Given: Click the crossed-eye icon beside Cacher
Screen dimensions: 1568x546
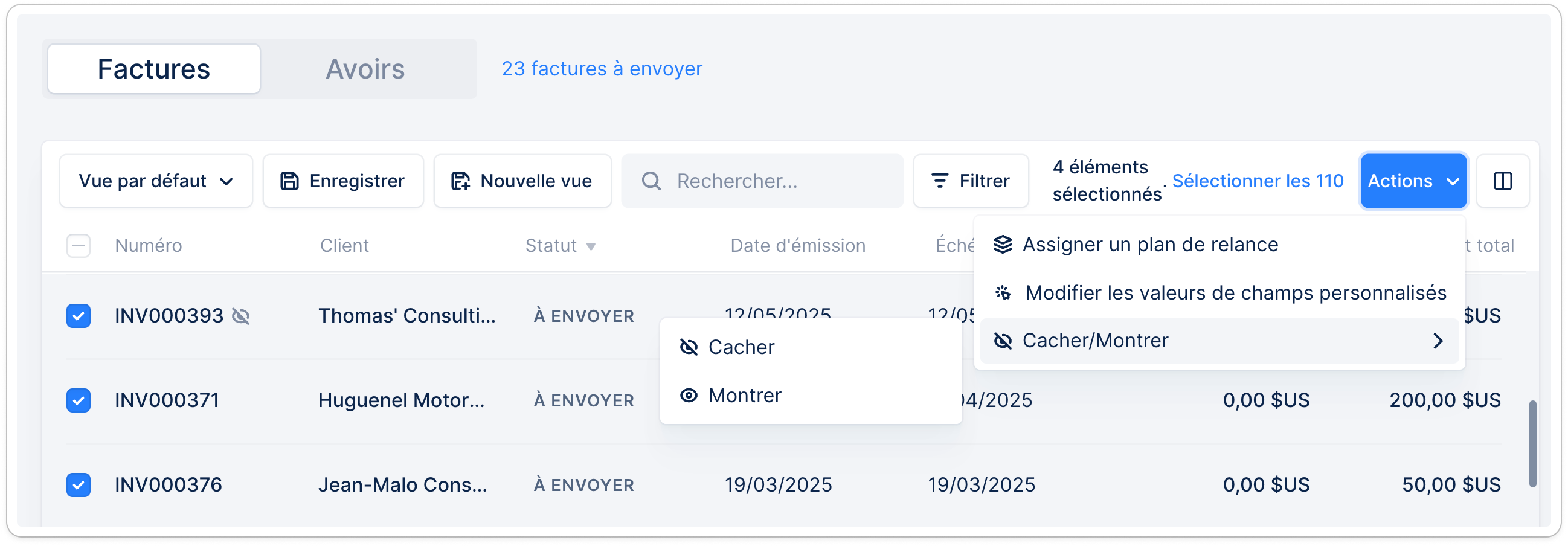Looking at the screenshot, I should point(689,347).
